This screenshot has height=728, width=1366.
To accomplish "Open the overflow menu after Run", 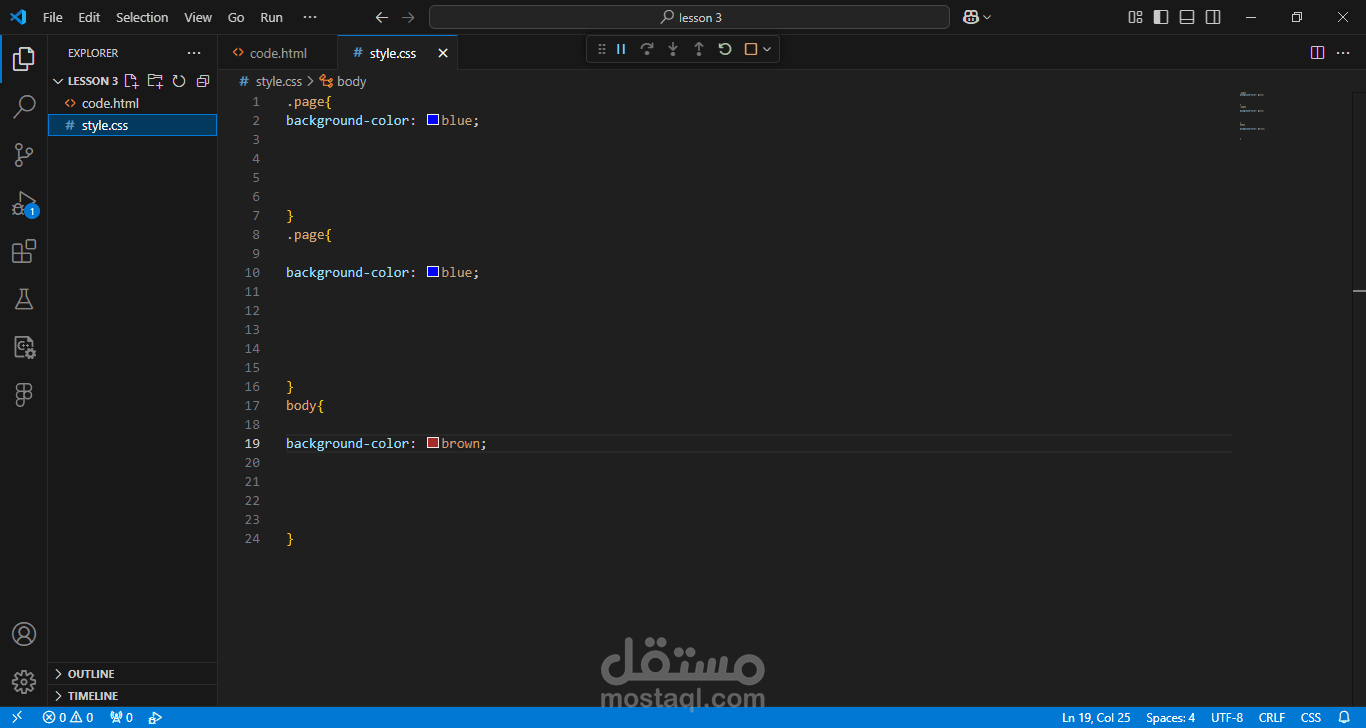I will coord(310,17).
